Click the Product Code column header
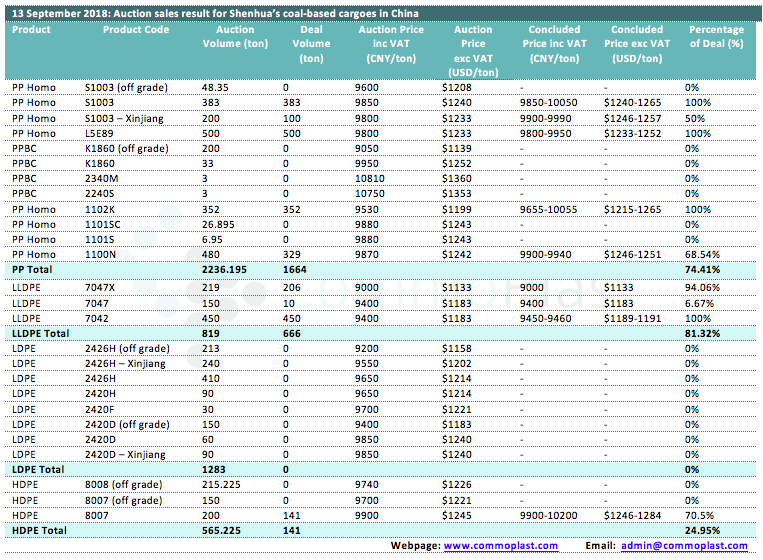This screenshot has width=763, height=560. click(136, 30)
